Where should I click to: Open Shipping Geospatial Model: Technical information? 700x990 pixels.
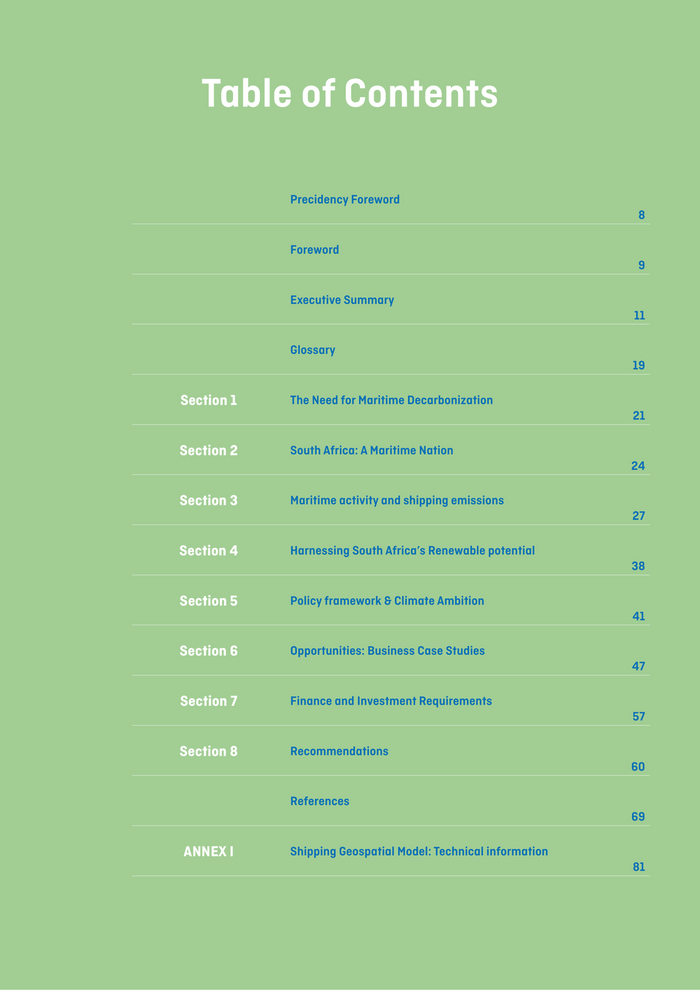tap(418, 852)
